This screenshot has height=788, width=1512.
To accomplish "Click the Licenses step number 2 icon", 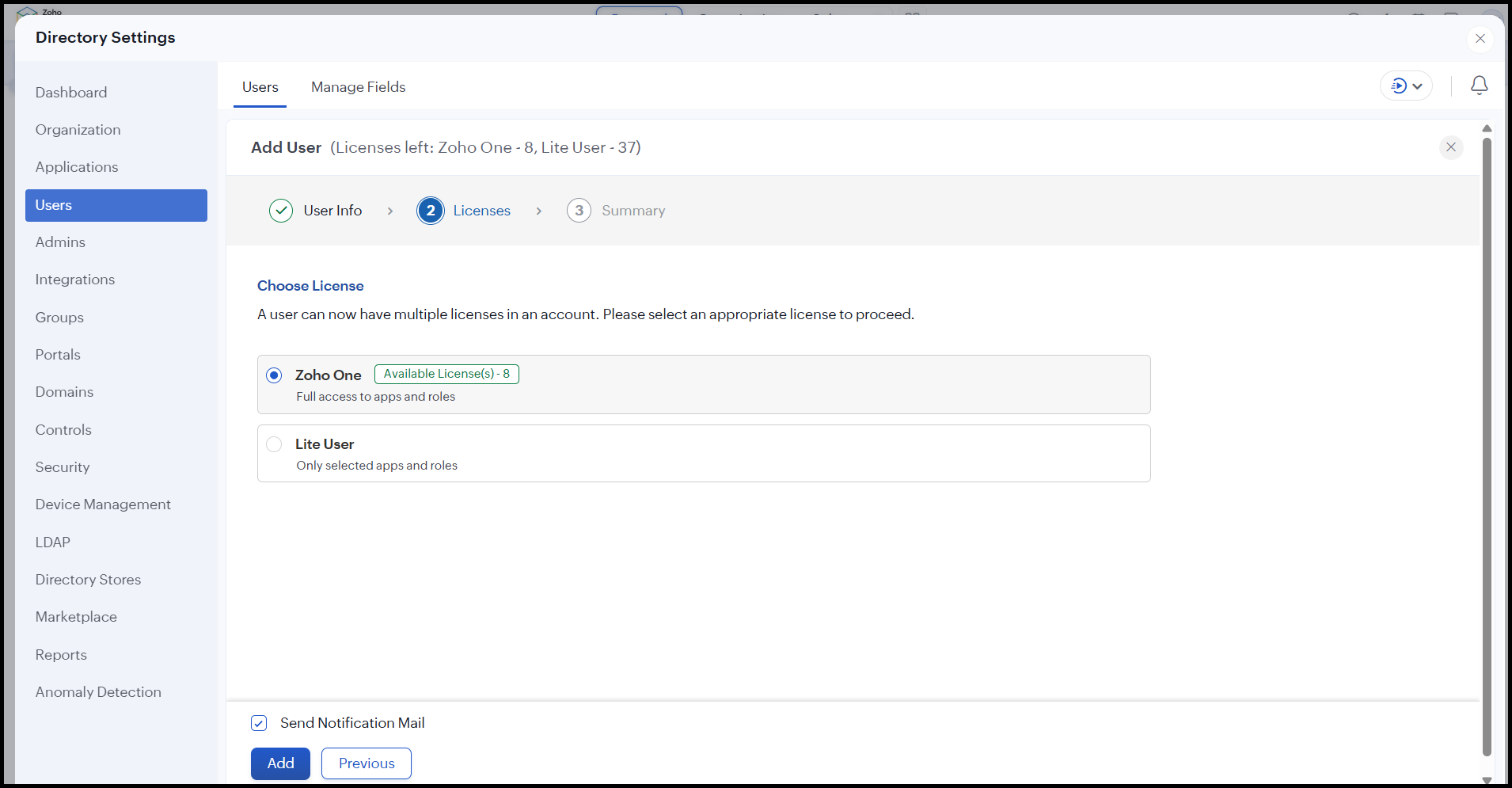I will click(x=431, y=211).
